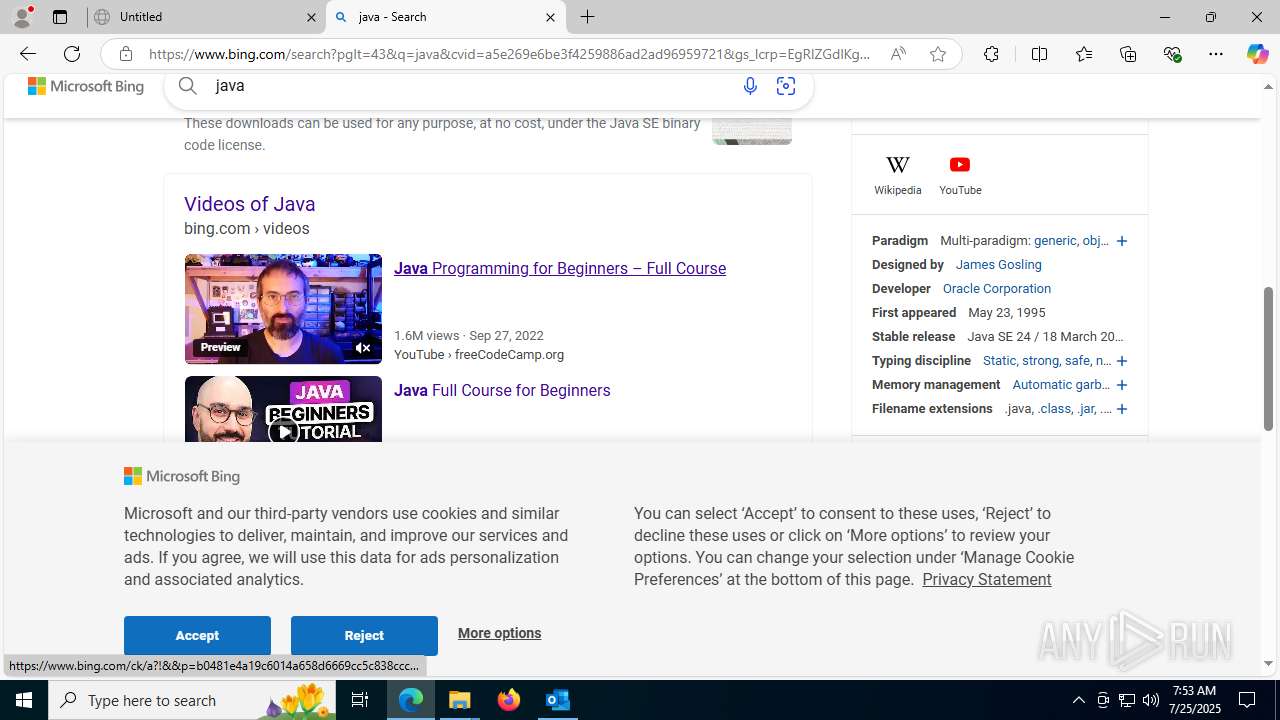Click the .class filename extension link
This screenshot has width=1280, height=720.
click(1054, 409)
